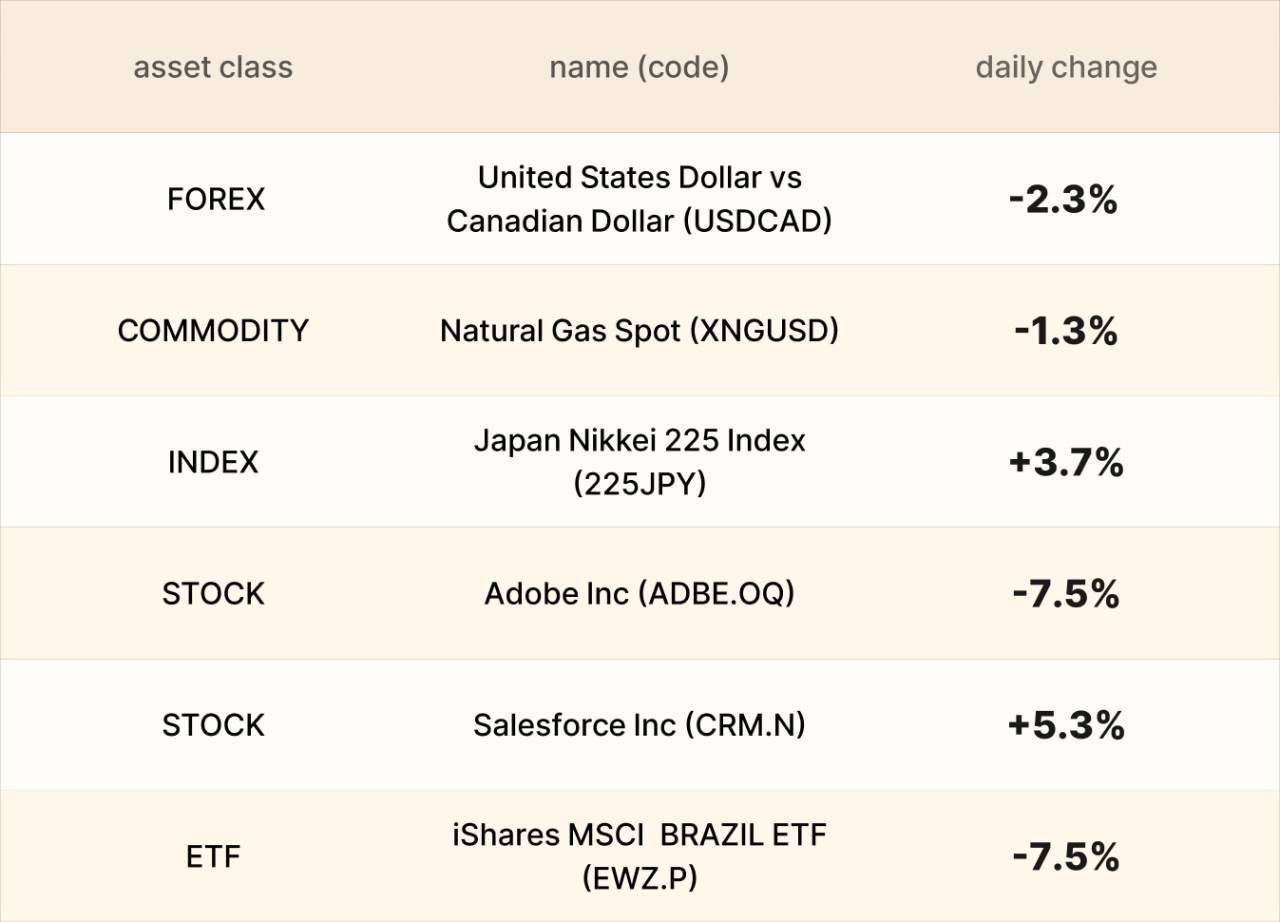Screen dimensions: 1280x922
Task: Select the FOREX asset class cell
Action: click(x=216, y=199)
